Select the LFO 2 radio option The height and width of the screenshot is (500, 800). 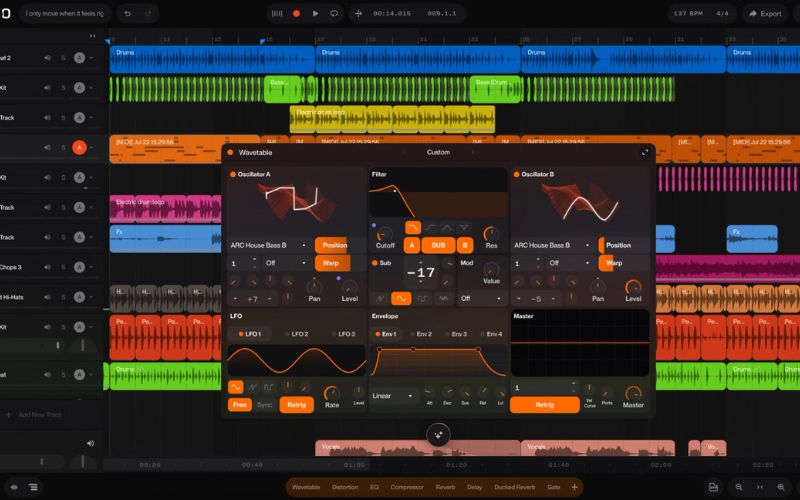pos(296,334)
